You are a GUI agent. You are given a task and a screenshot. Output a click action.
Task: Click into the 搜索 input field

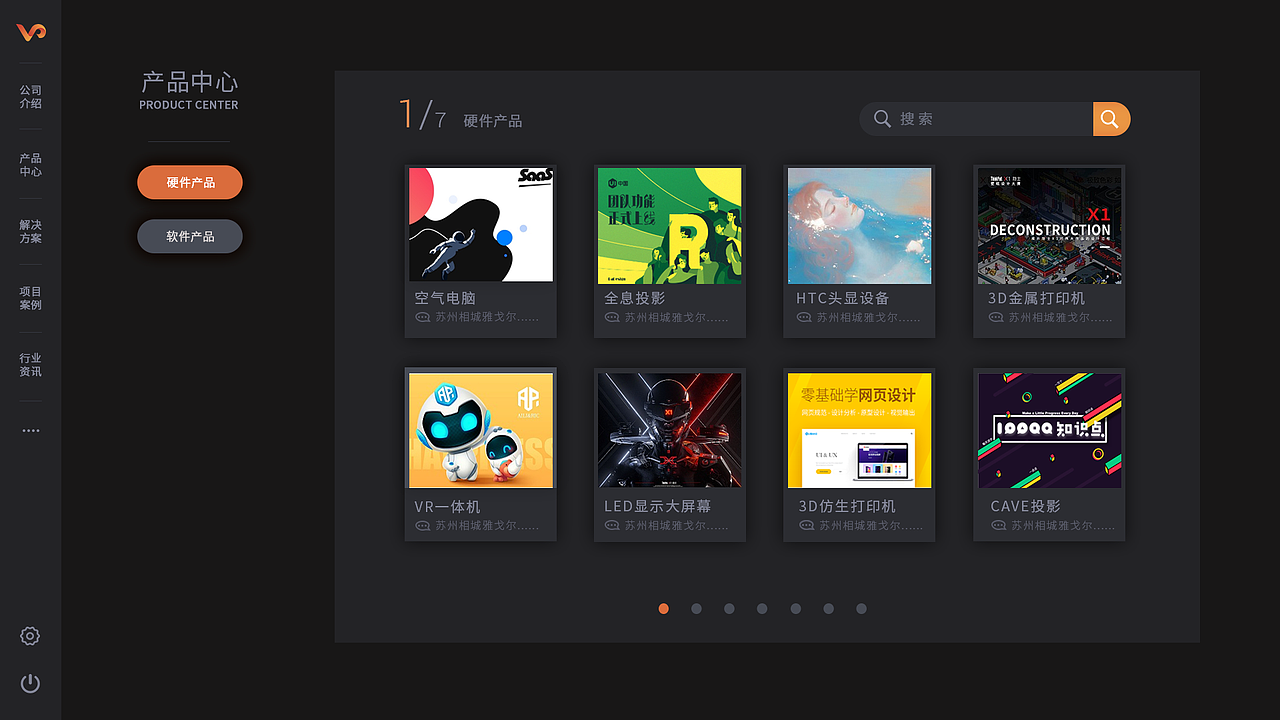pos(976,119)
